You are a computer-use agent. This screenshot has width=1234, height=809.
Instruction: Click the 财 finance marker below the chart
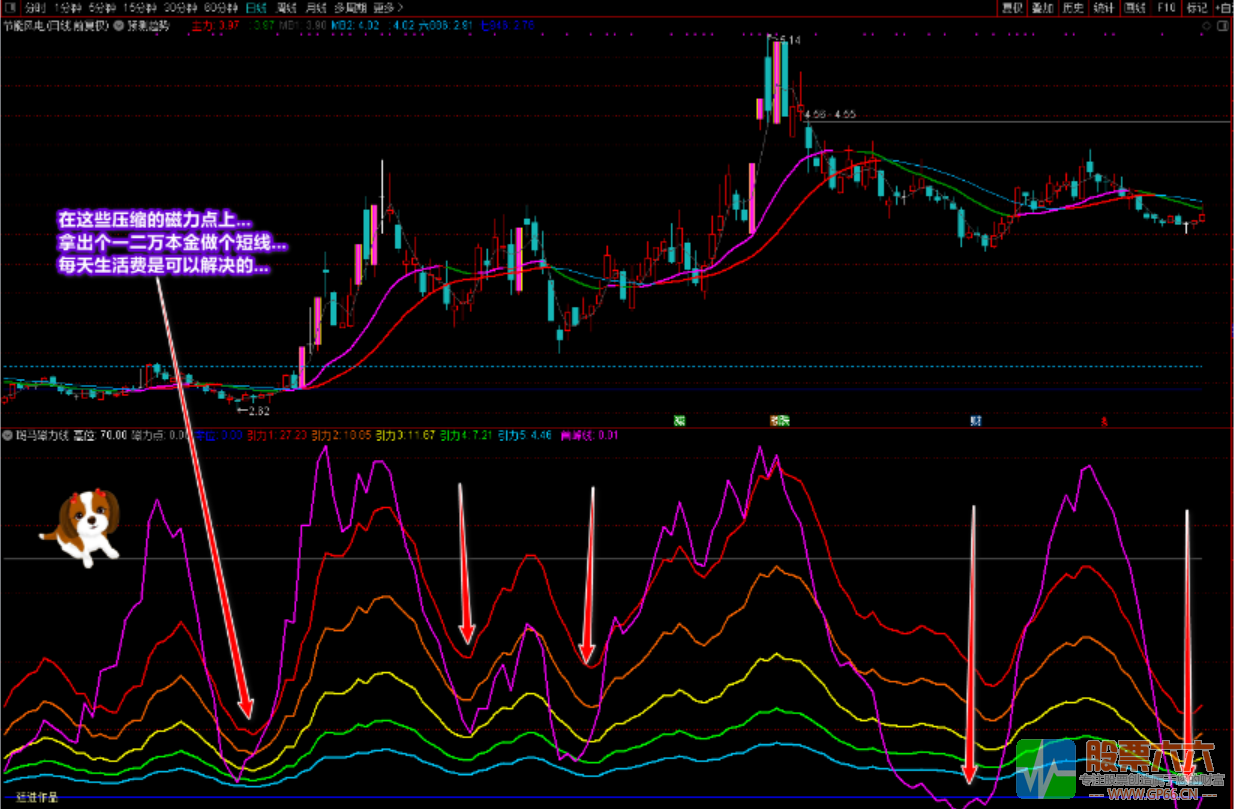(x=975, y=421)
